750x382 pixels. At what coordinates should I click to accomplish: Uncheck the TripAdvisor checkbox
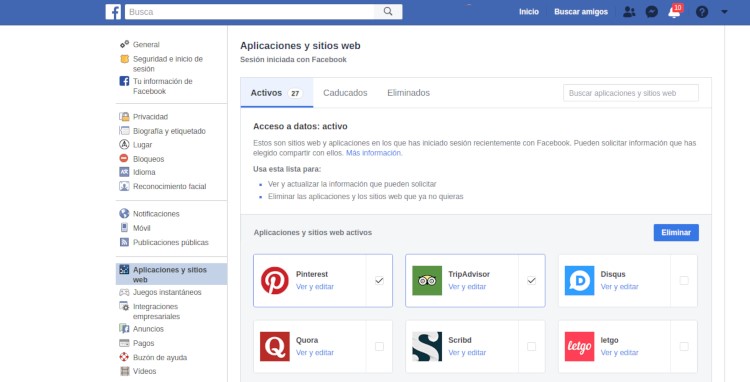[531, 281]
